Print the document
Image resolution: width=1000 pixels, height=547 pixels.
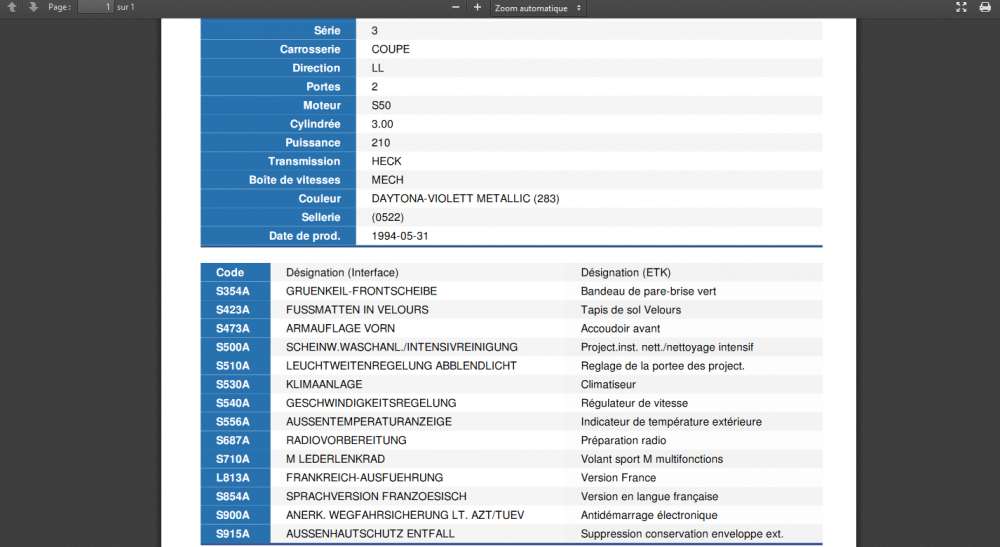click(985, 7)
